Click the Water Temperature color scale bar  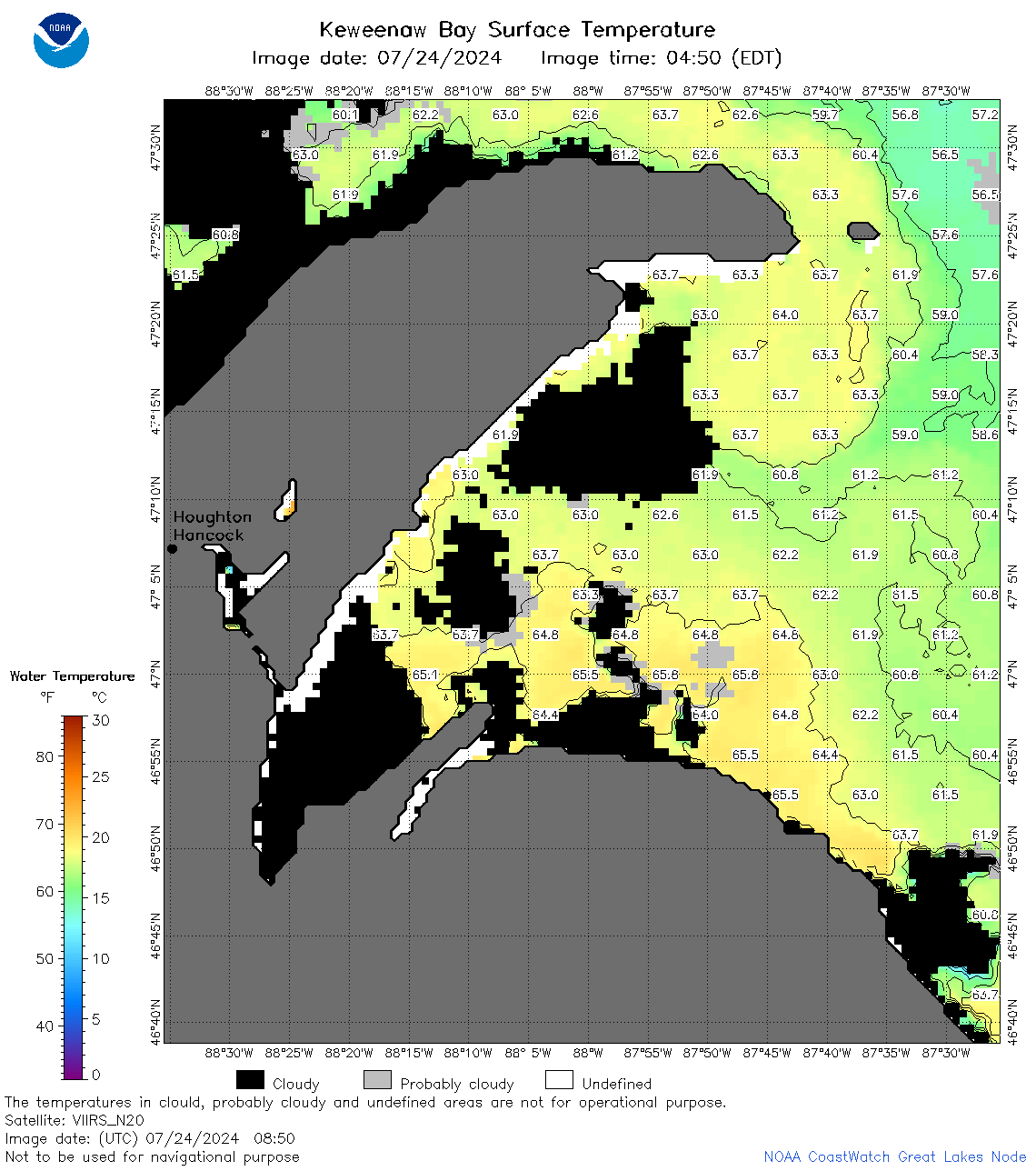tap(74, 897)
